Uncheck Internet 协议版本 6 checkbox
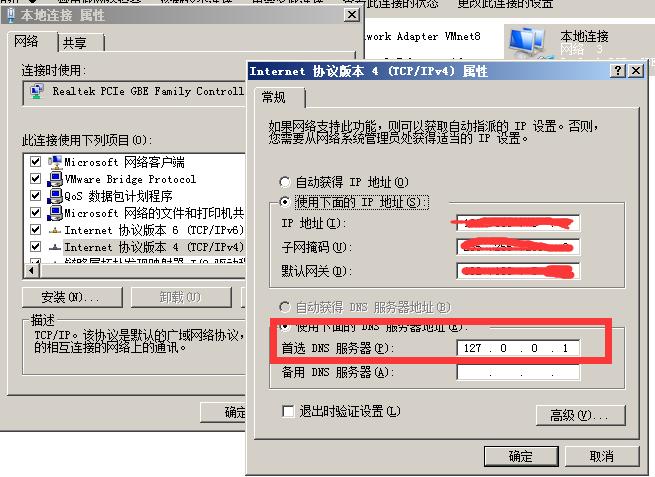Viewport: 655px width, 477px height. tap(36, 230)
